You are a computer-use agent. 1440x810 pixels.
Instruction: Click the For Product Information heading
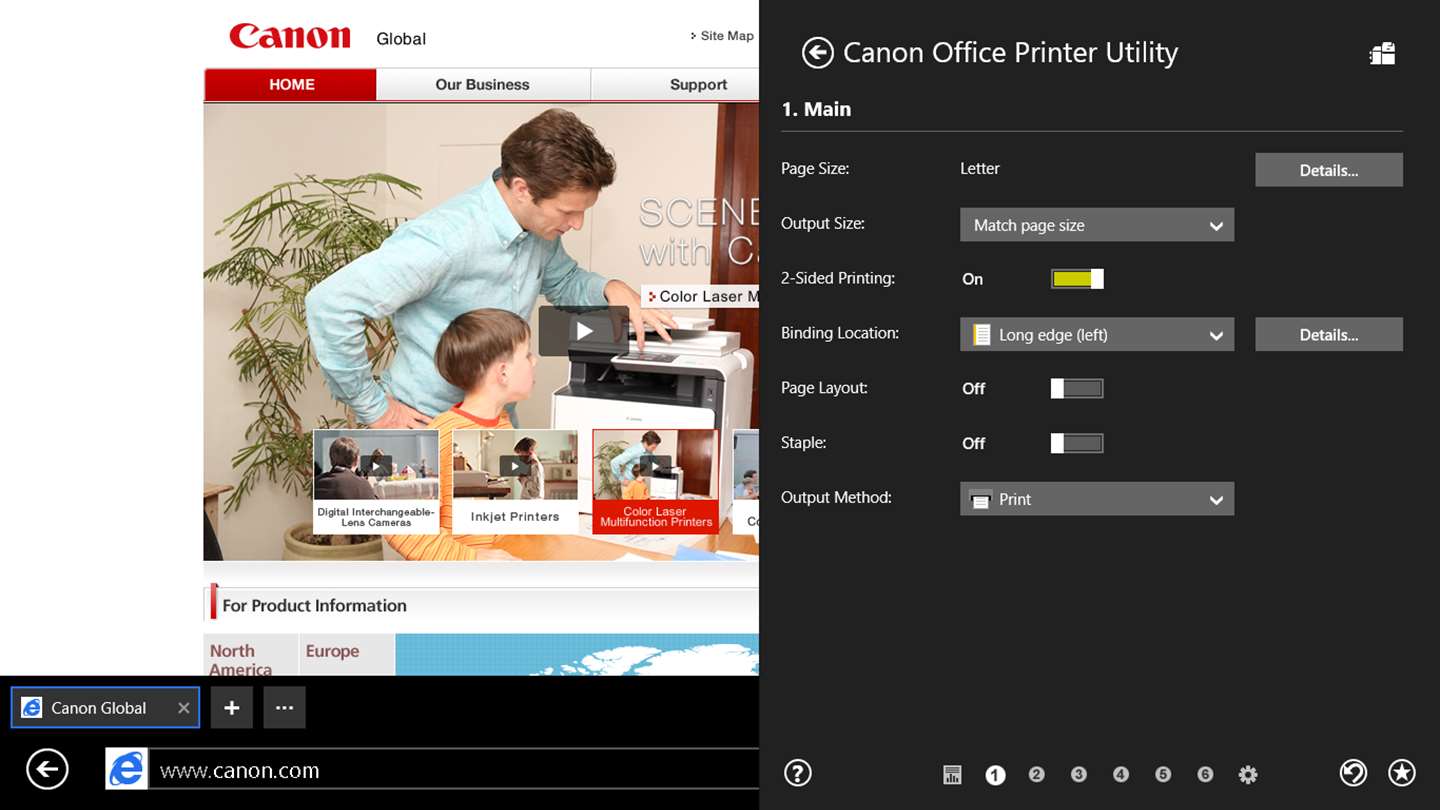(x=314, y=605)
